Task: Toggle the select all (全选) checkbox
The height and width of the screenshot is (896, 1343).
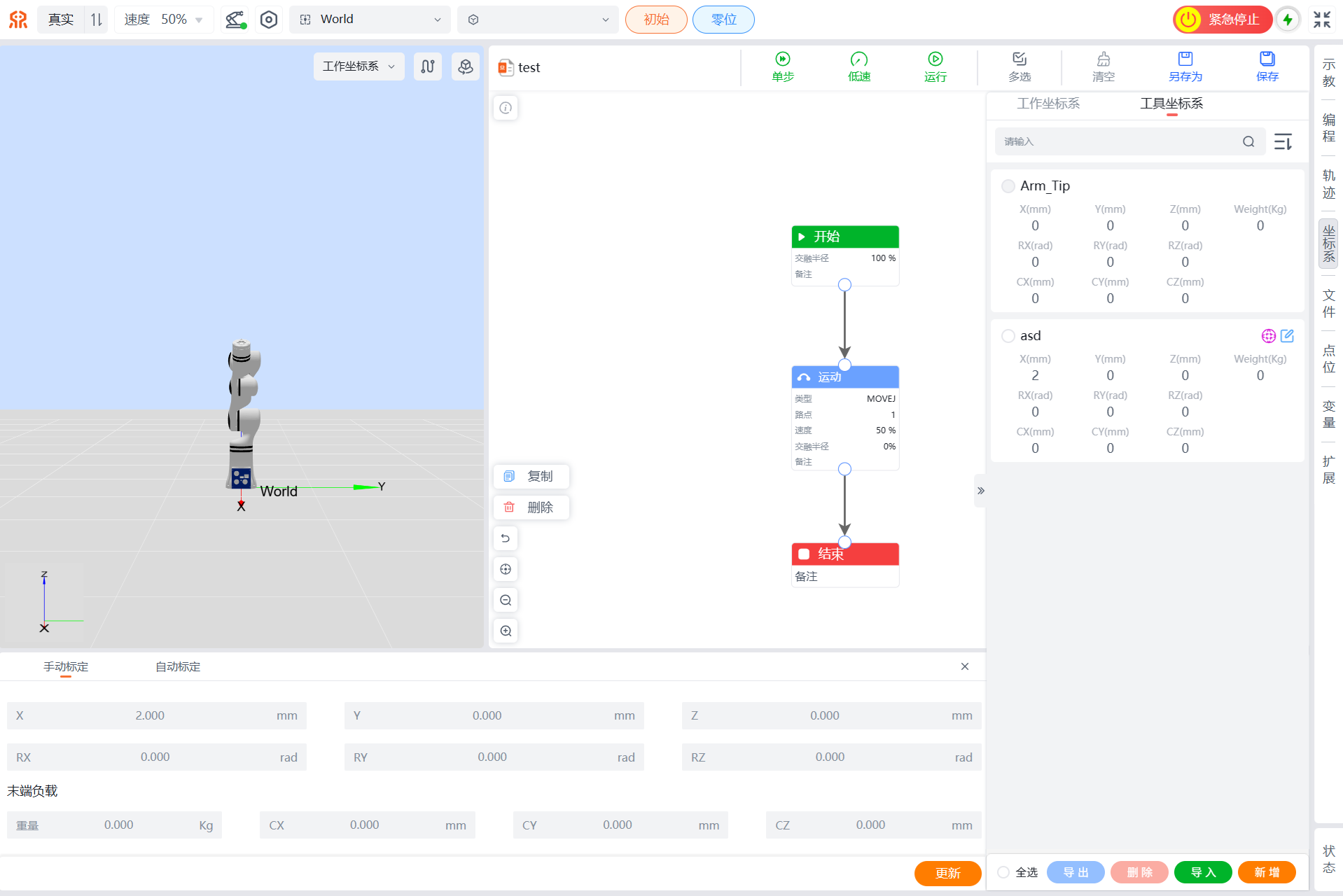Action: 1003,872
